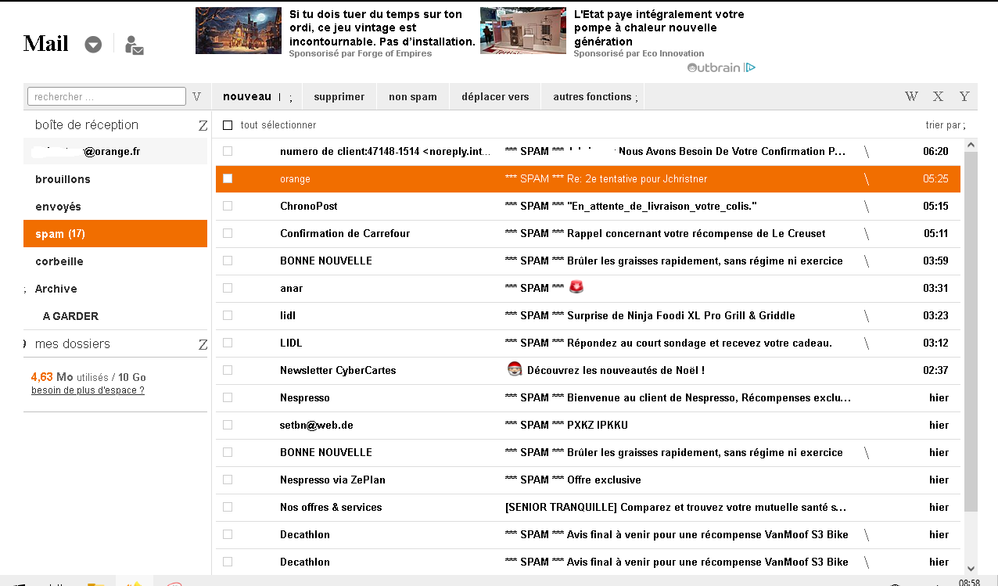Check the Newsletter CyberCartes email box
Image resolution: width=998 pixels, height=586 pixels.
tap(227, 370)
